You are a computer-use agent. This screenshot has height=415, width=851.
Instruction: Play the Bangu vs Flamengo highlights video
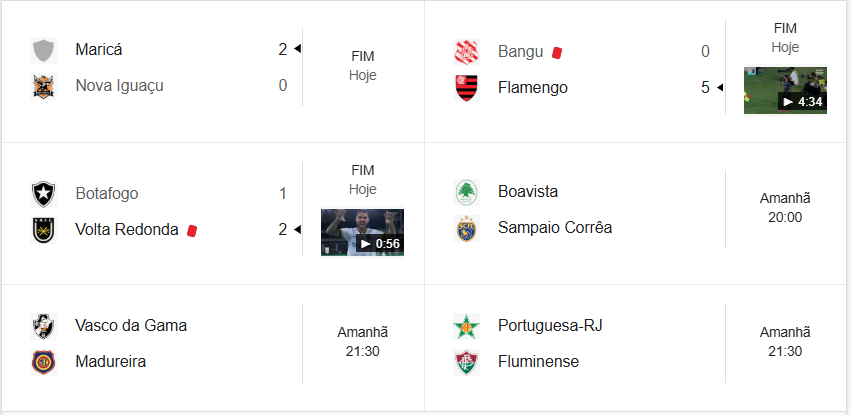click(785, 90)
